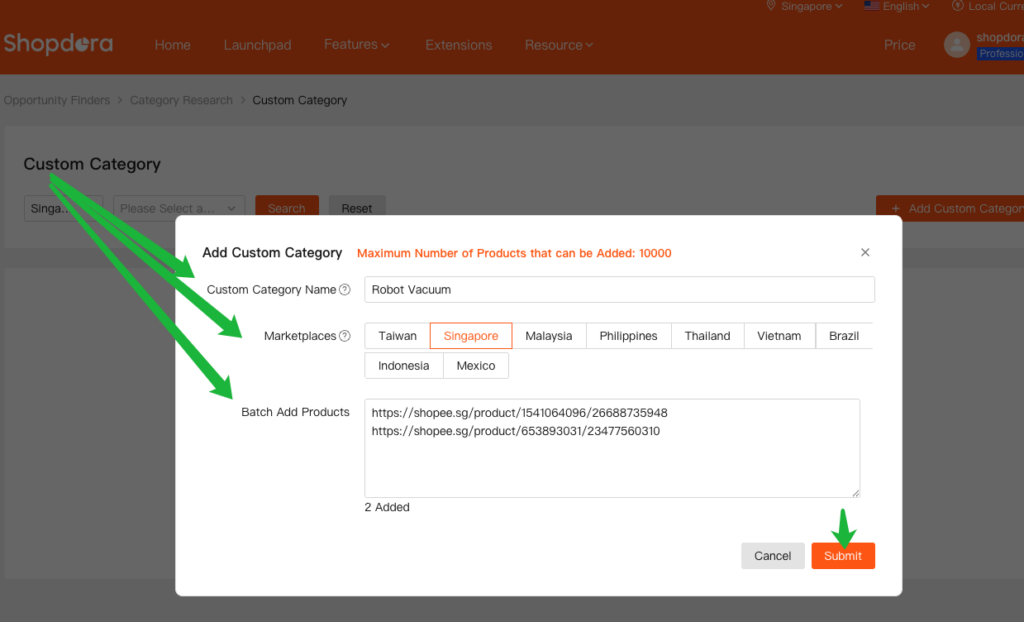Select the Singapore marketplace option
Image resolution: width=1024 pixels, height=622 pixels.
pos(471,336)
